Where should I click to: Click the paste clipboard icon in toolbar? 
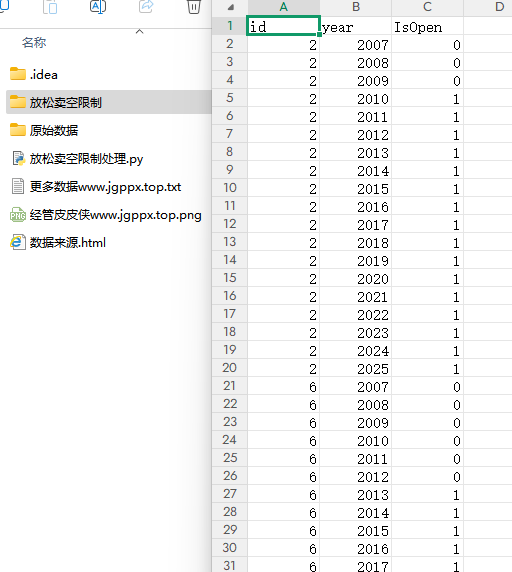point(50,7)
